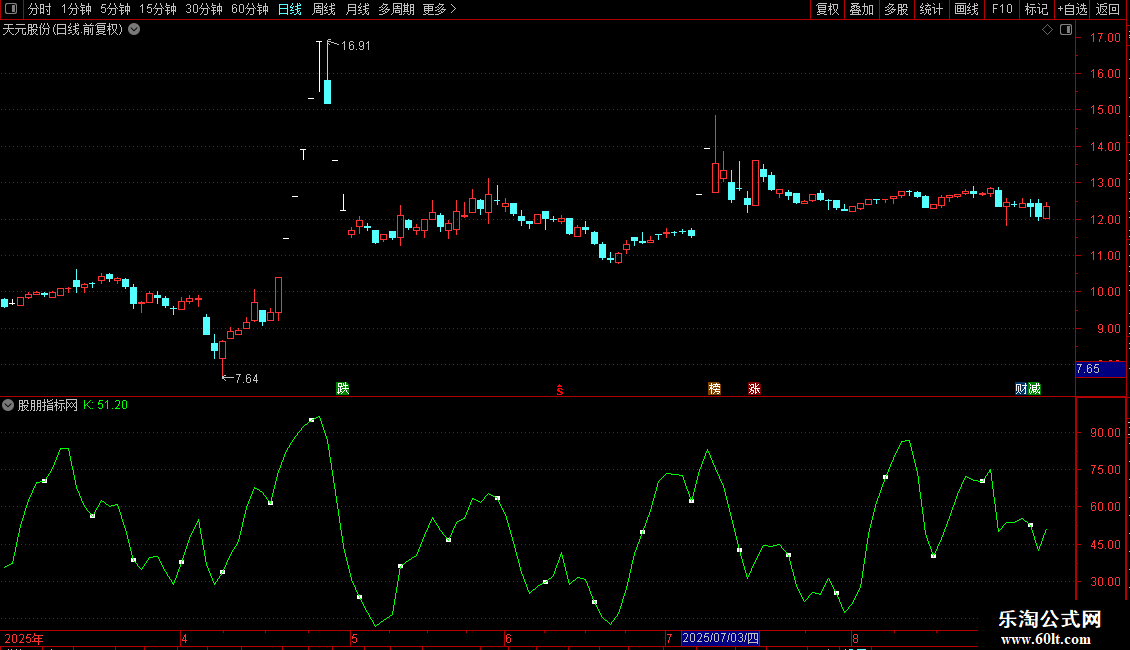Expand the 股朋指标网 indicator menu
This screenshot has width=1130, height=650.
pos(8,405)
